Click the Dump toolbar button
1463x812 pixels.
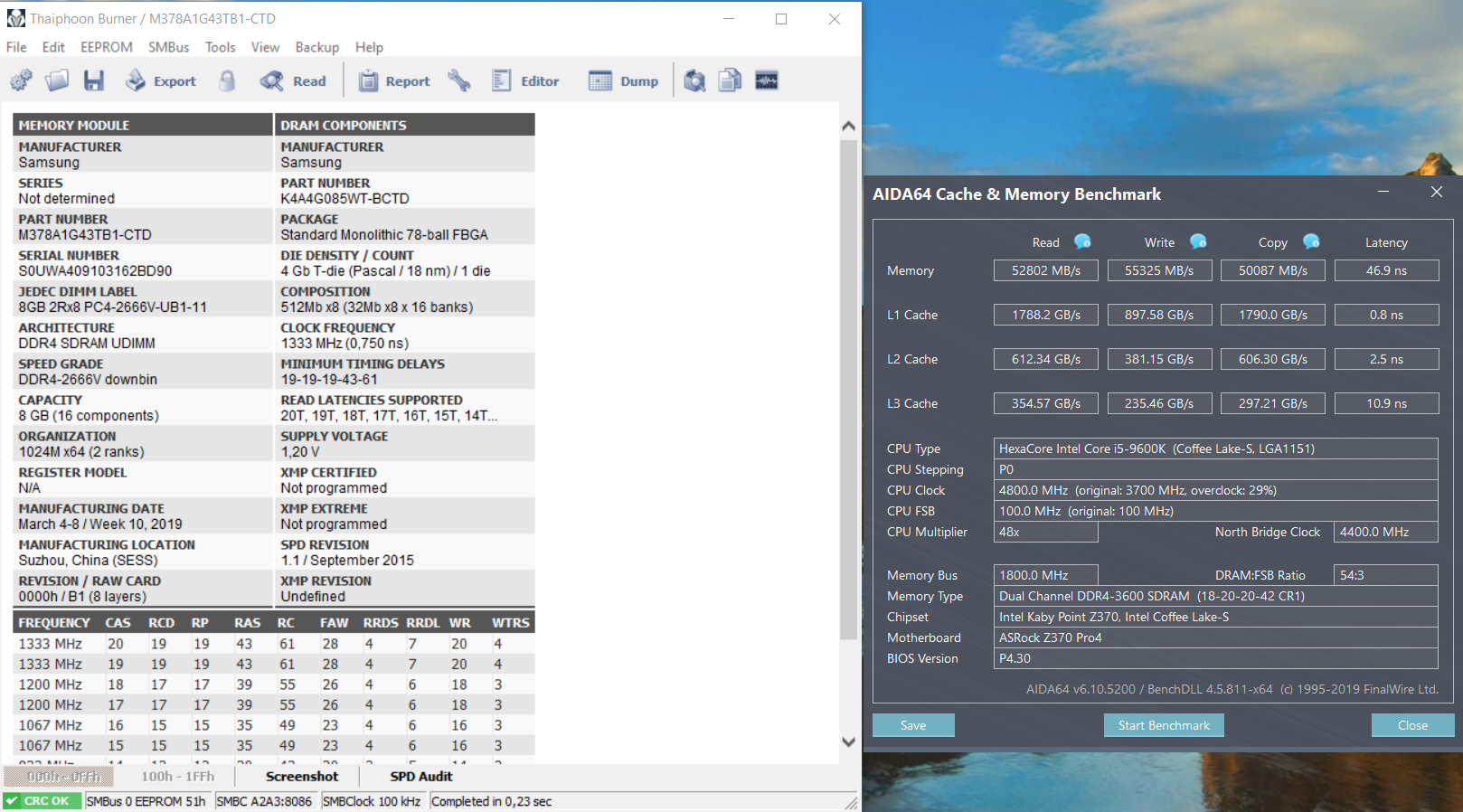pos(624,80)
